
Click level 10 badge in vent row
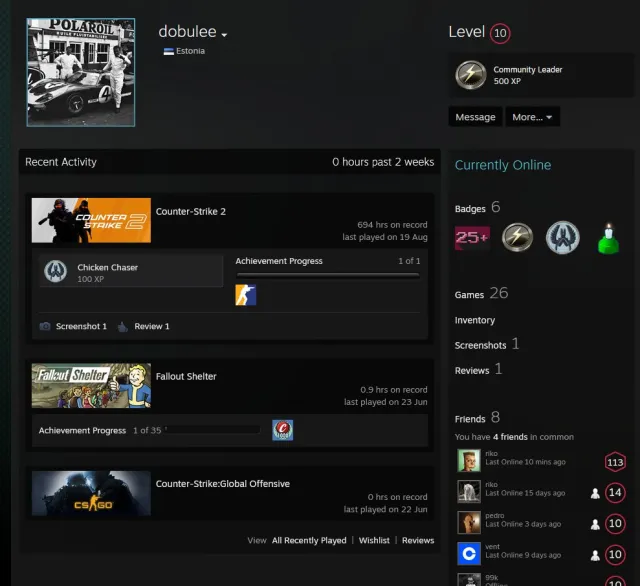tap(615, 555)
